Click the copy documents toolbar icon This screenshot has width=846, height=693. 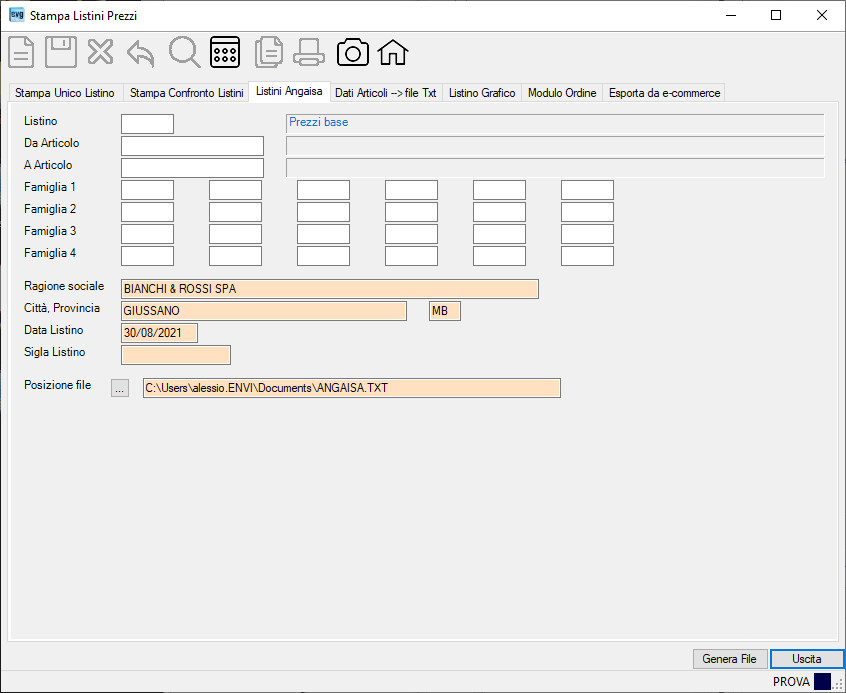click(x=269, y=52)
